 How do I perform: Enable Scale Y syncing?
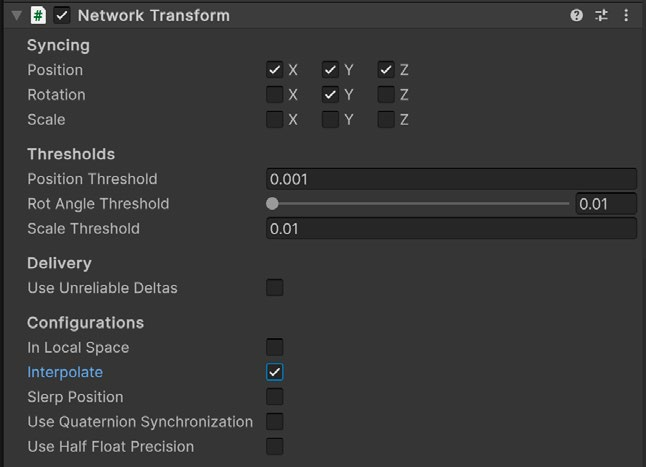click(x=330, y=119)
